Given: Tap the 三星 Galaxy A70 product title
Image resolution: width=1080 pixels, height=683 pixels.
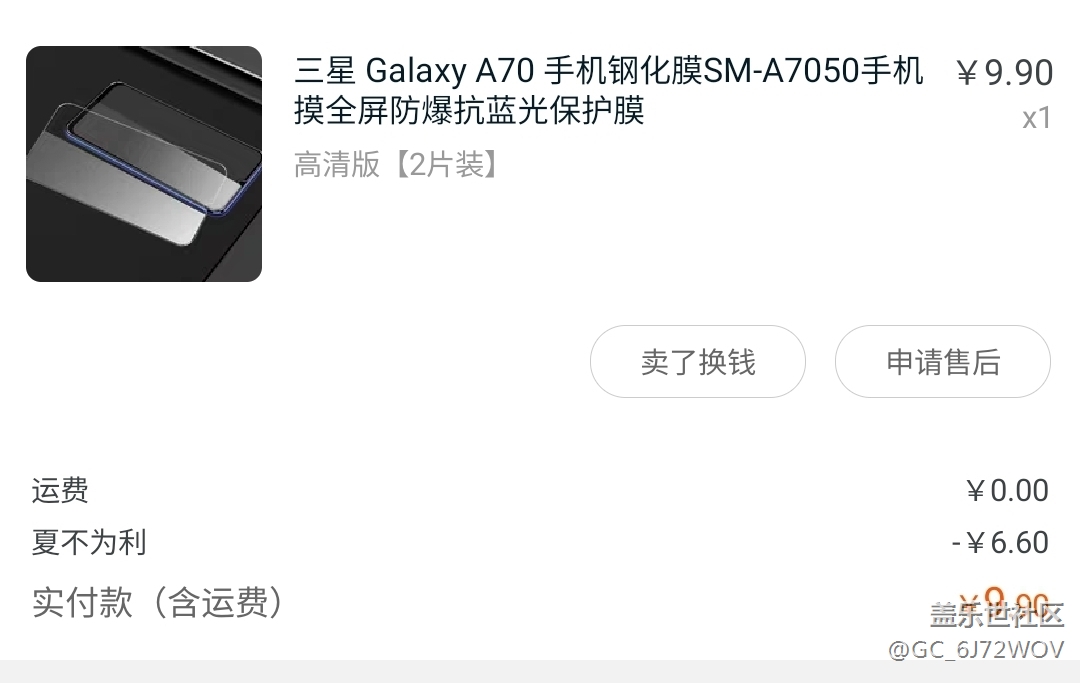Looking at the screenshot, I should (x=610, y=70).
